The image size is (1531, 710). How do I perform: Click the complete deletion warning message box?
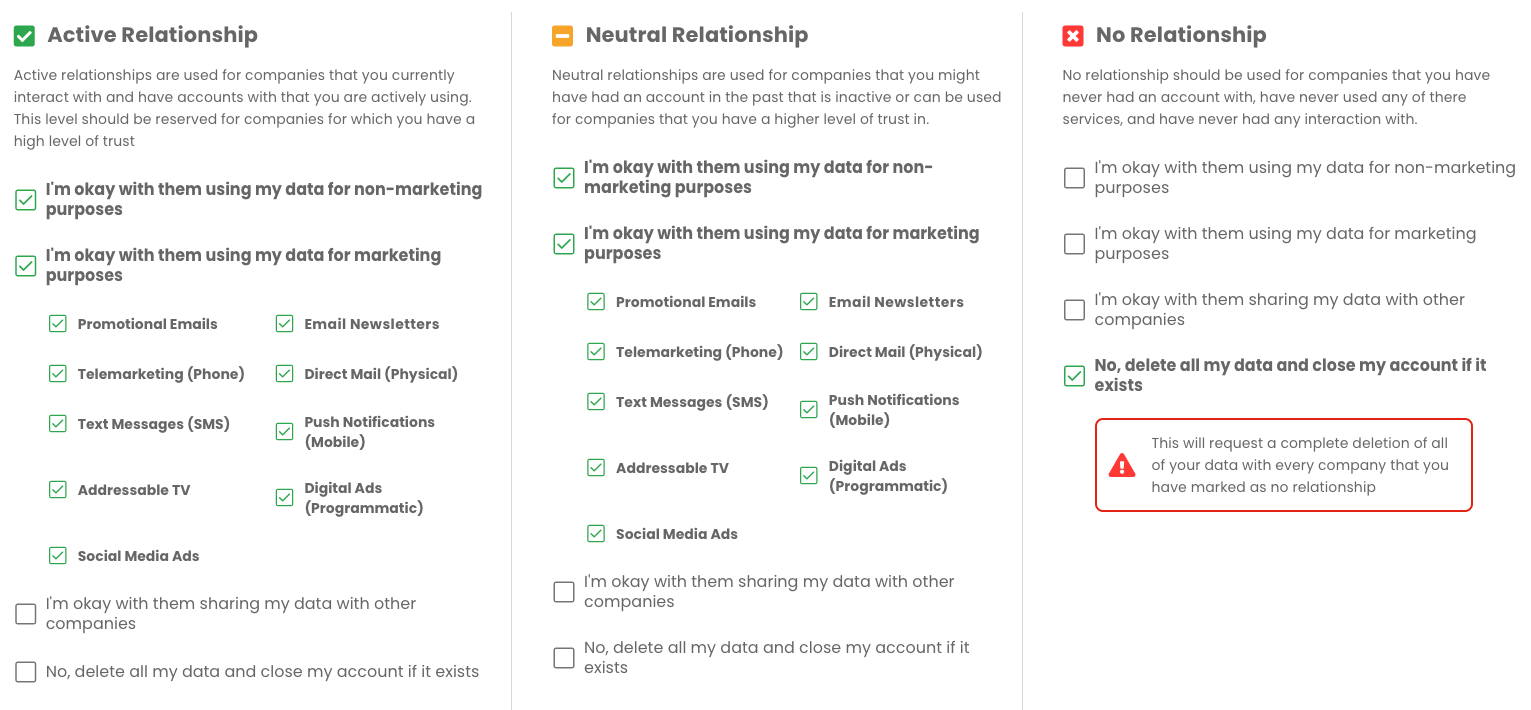1283,465
